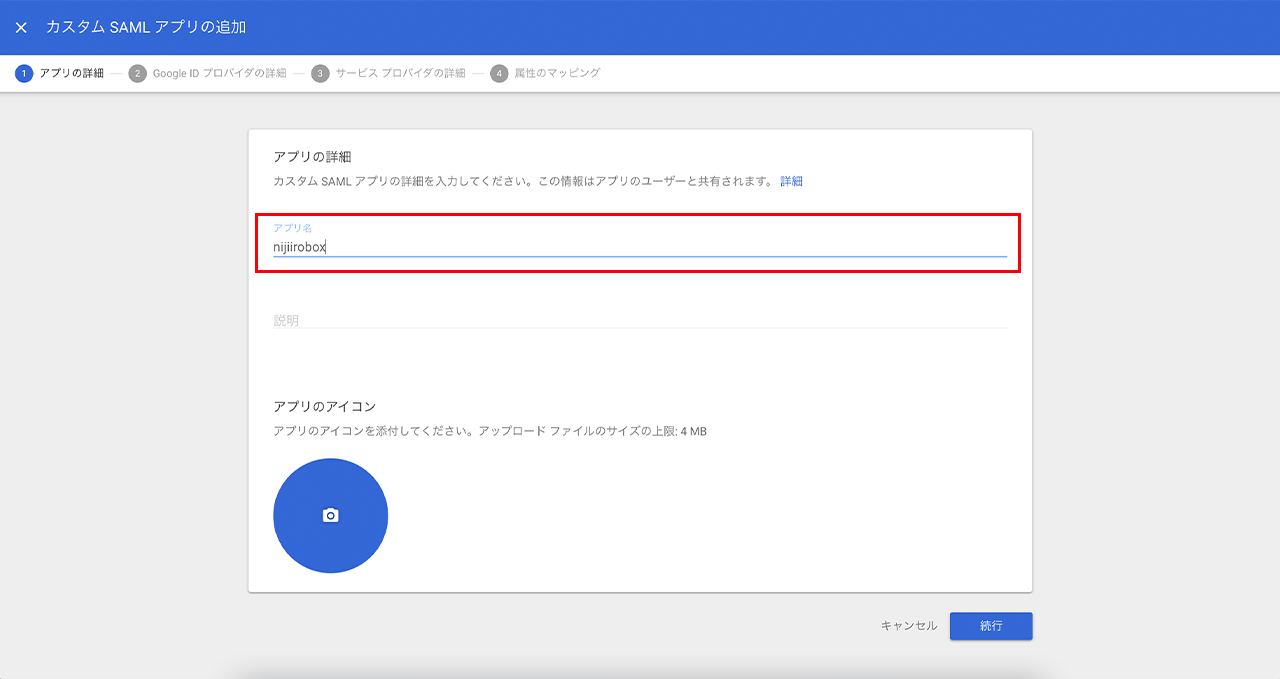Click the step 3 number circle

(x=320, y=73)
